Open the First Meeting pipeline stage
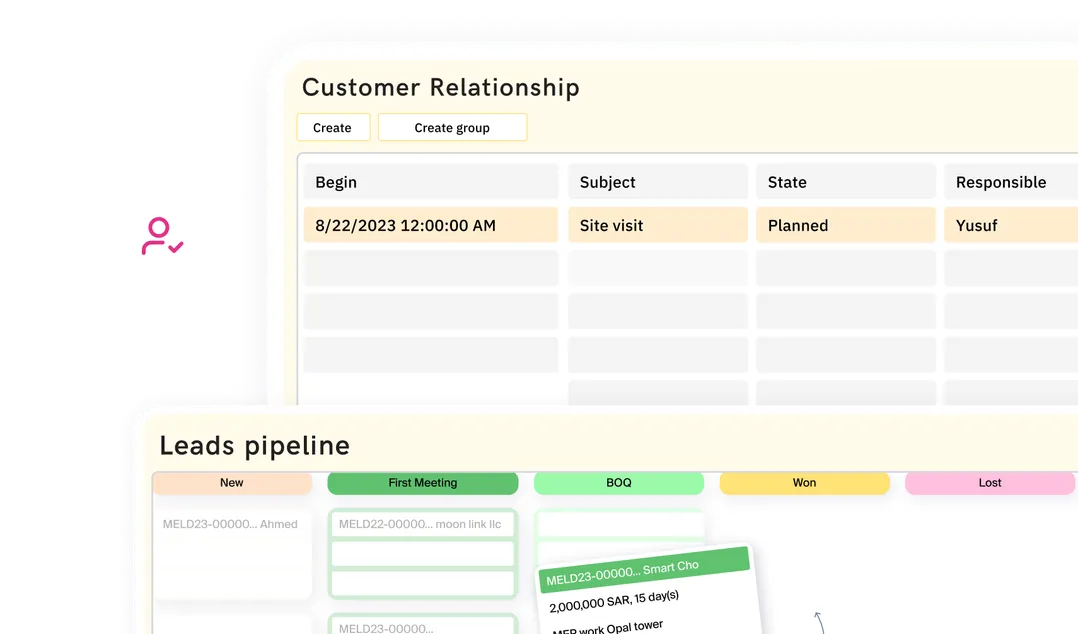The width and height of the screenshot is (1078, 634). pyautogui.click(x=423, y=483)
